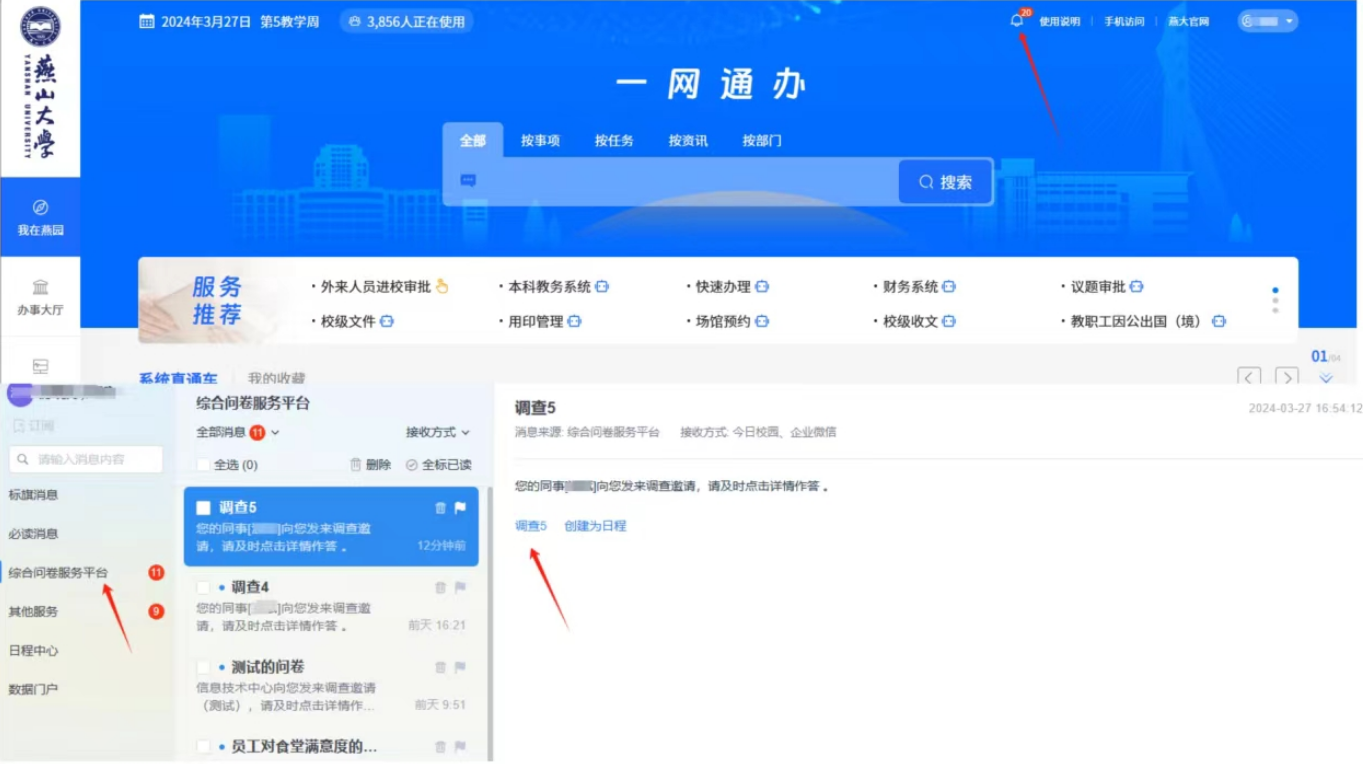Tick the checkbox for 测试的问卷 message
This screenshot has height=764, width=1365.
click(204, 667)
